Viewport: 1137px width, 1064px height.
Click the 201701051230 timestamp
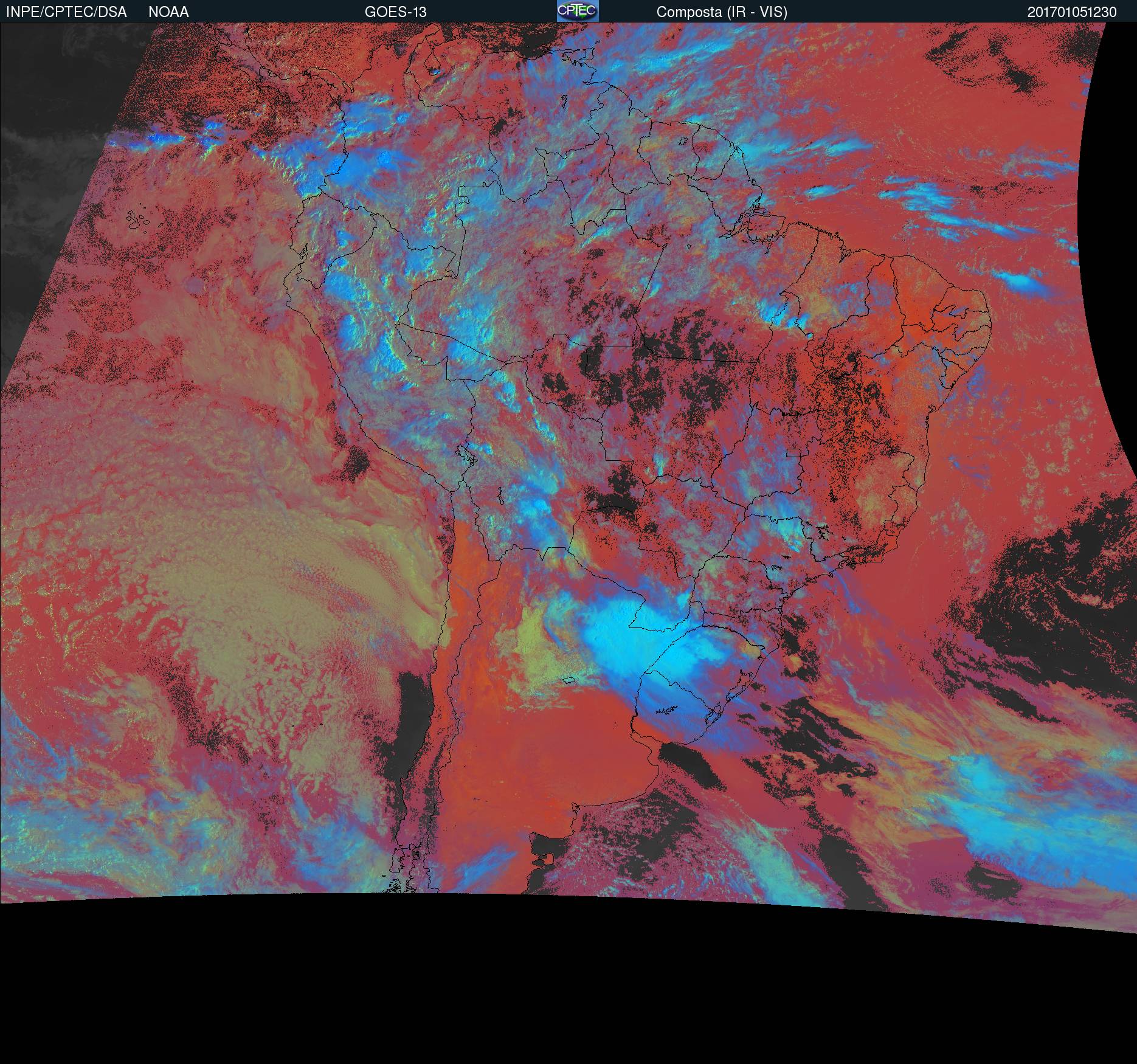coord(1072,12)
